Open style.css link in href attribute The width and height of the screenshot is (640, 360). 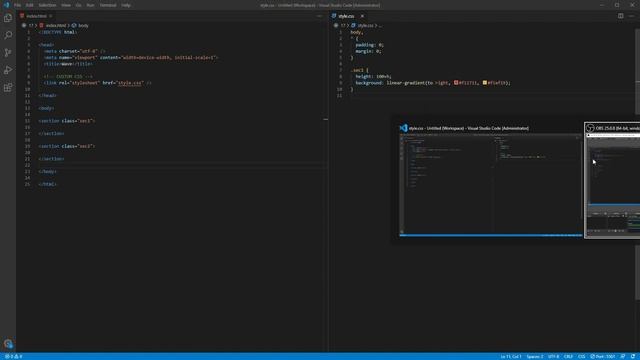point(130,83)
